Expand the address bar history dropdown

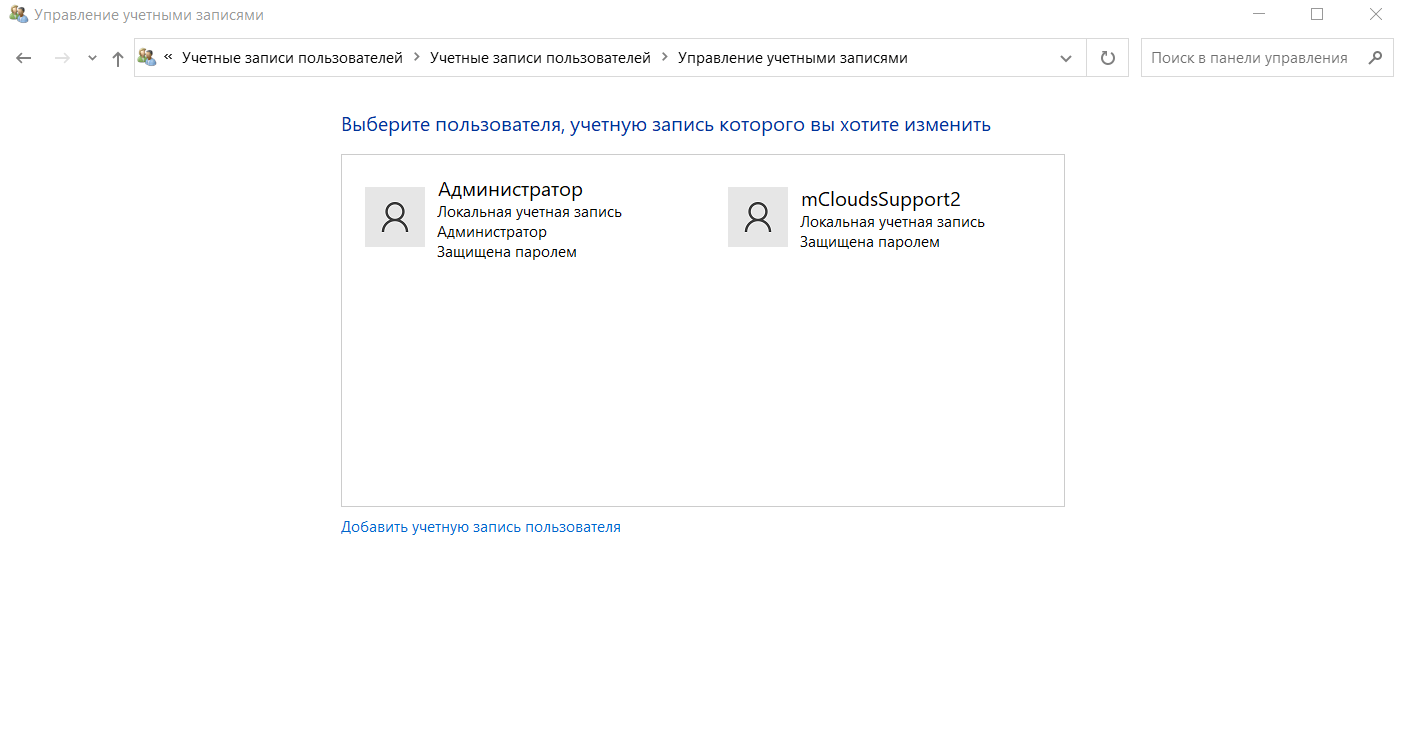1065,58
